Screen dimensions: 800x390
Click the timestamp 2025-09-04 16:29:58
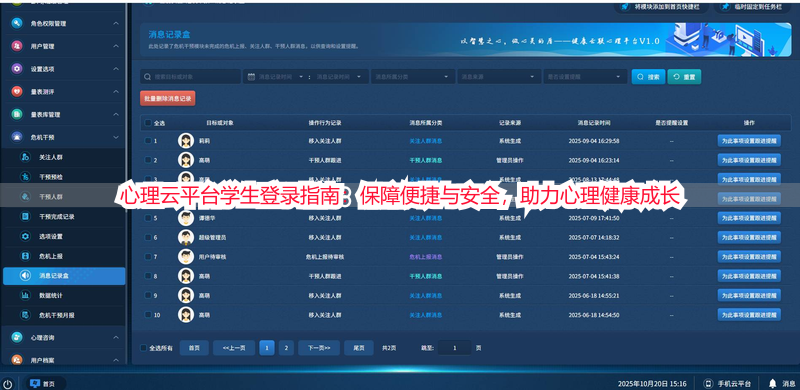[594, 140]
